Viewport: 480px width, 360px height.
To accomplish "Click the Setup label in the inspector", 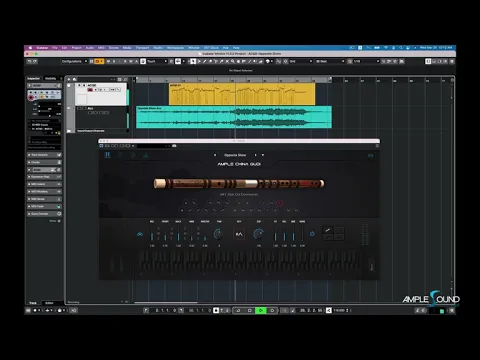I will tap(53, 221).
